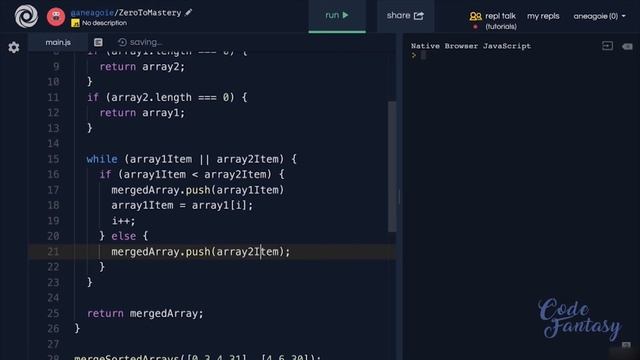640x360 pixels.
Task: Expand the aneagoie account dropdown
Action: pyautogui.click(x=599, y=16)
